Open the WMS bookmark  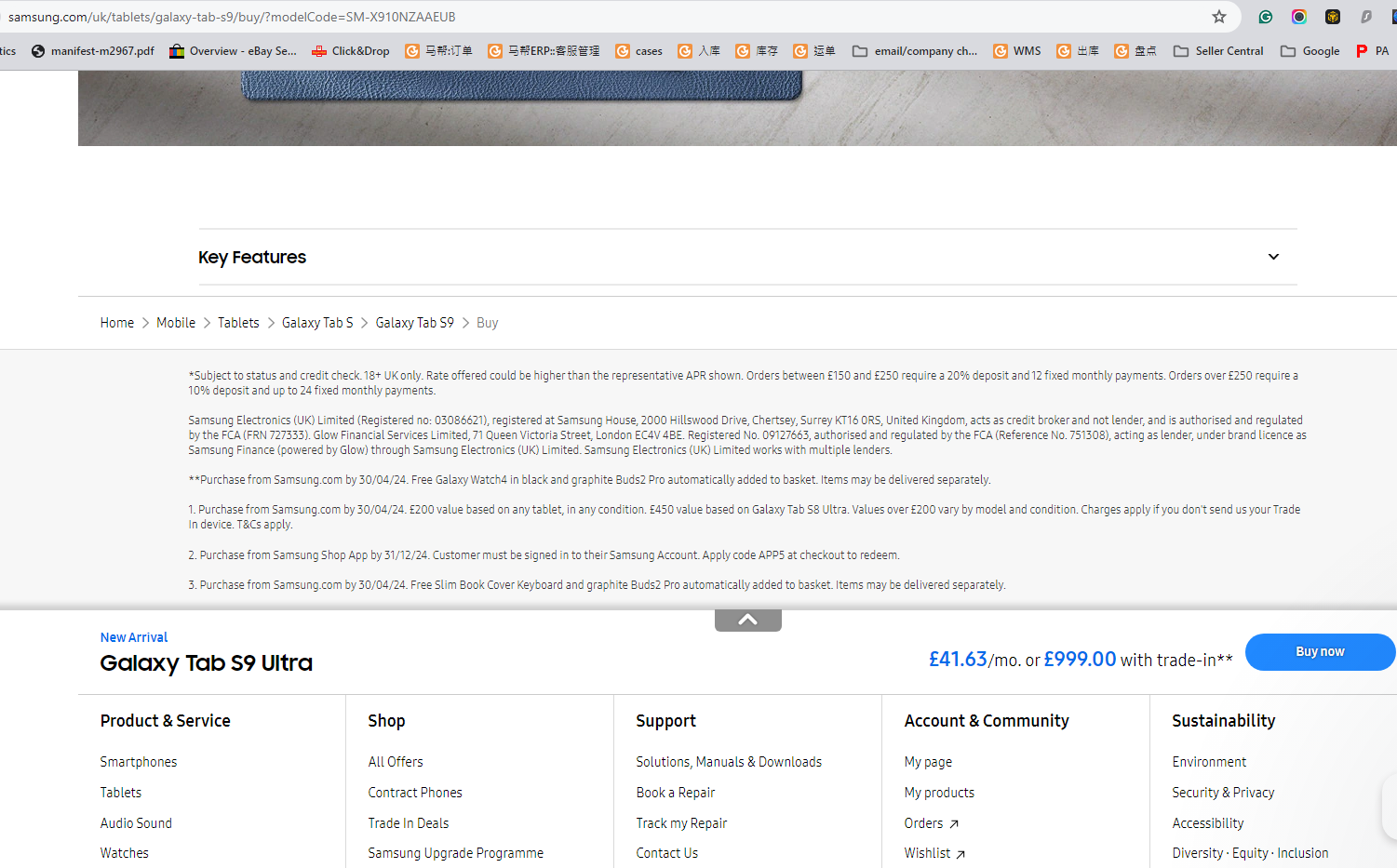coord(1017,51)
